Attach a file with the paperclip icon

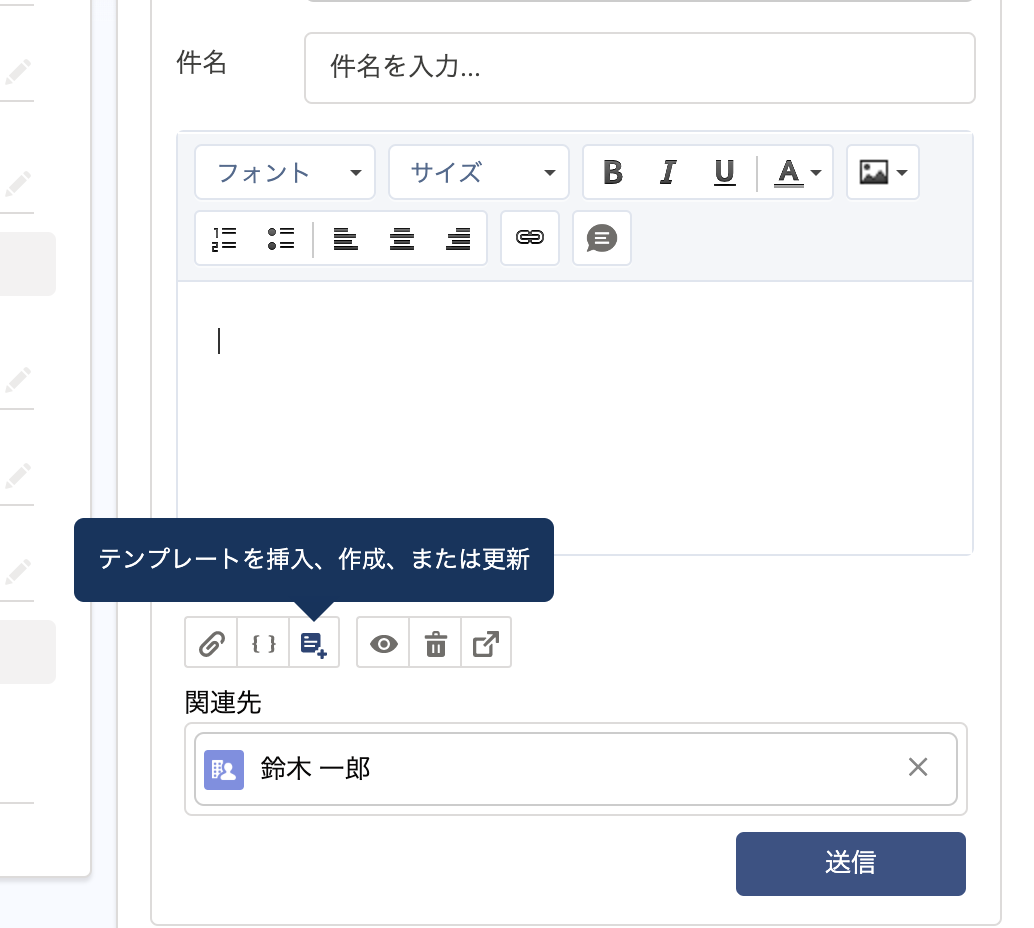click(x=211, y=642)
